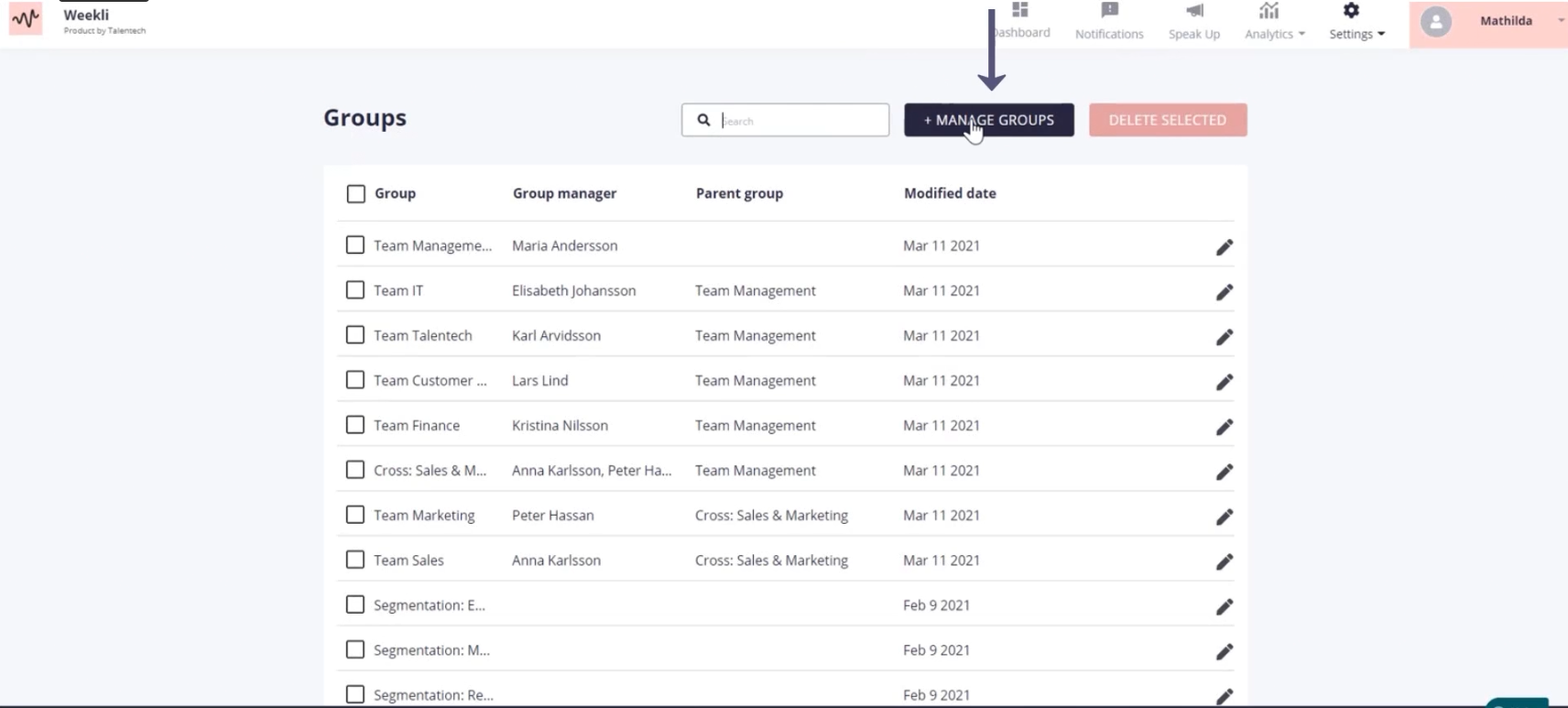Image resolution: width=1568 pixels, height=708 pixels.
Task: Check the Segmentation: M... row checkbox
Action: coord(355,648)
